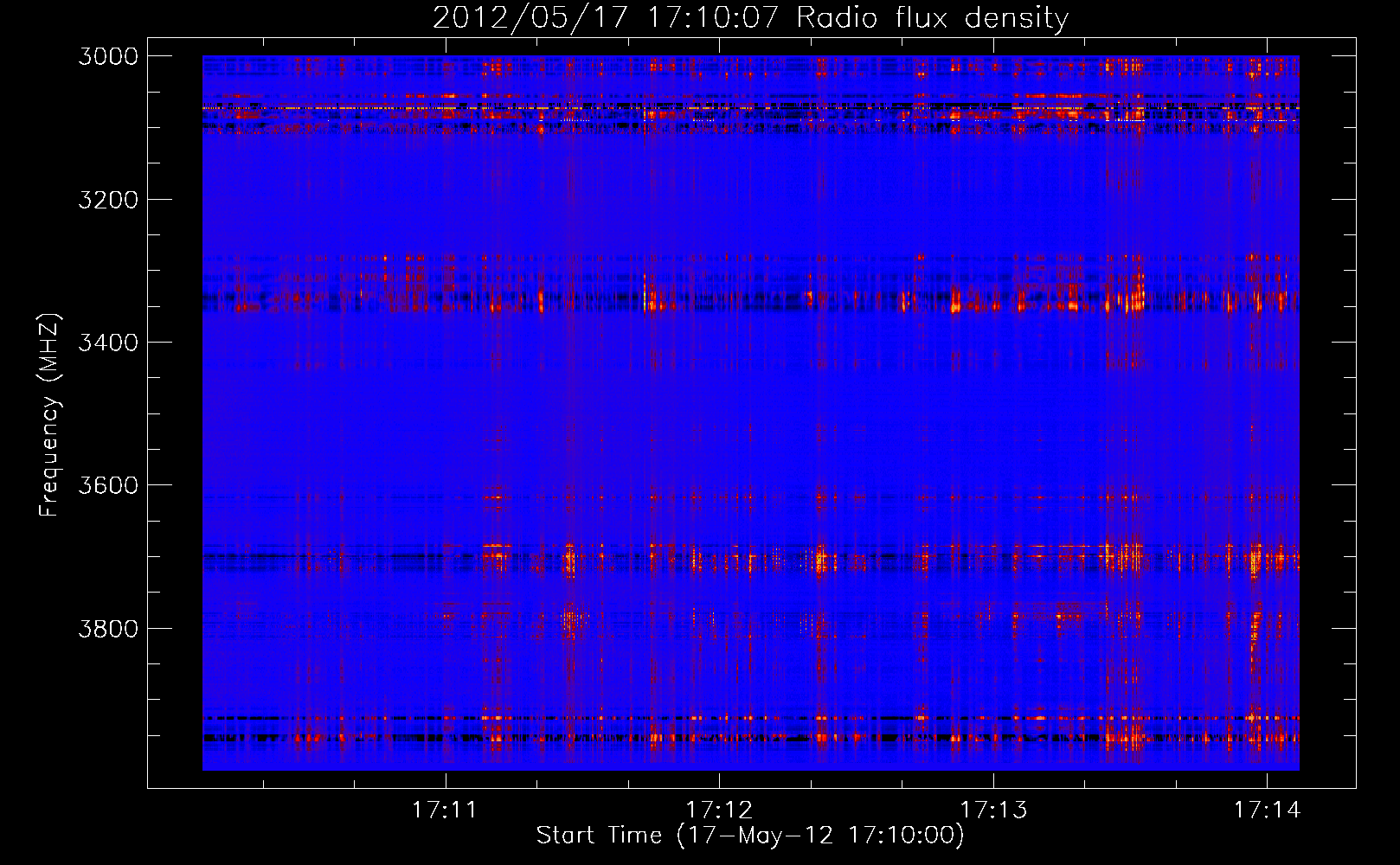Select the 3800 frequency tick label
This screenshot has width=1400, height=865.
click(x=108, y=628)
